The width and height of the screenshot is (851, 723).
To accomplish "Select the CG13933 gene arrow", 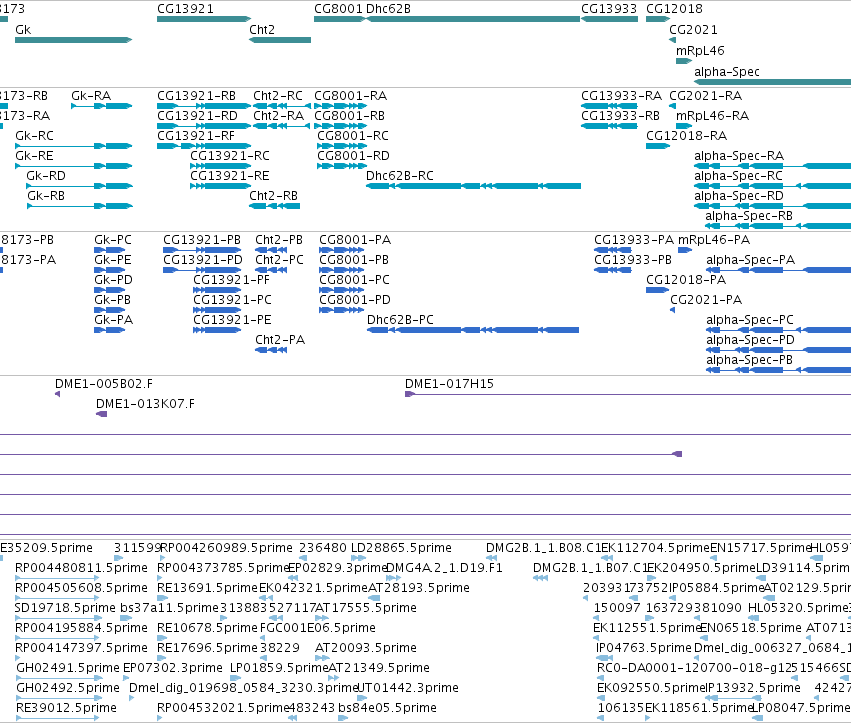I will (609, 19).
